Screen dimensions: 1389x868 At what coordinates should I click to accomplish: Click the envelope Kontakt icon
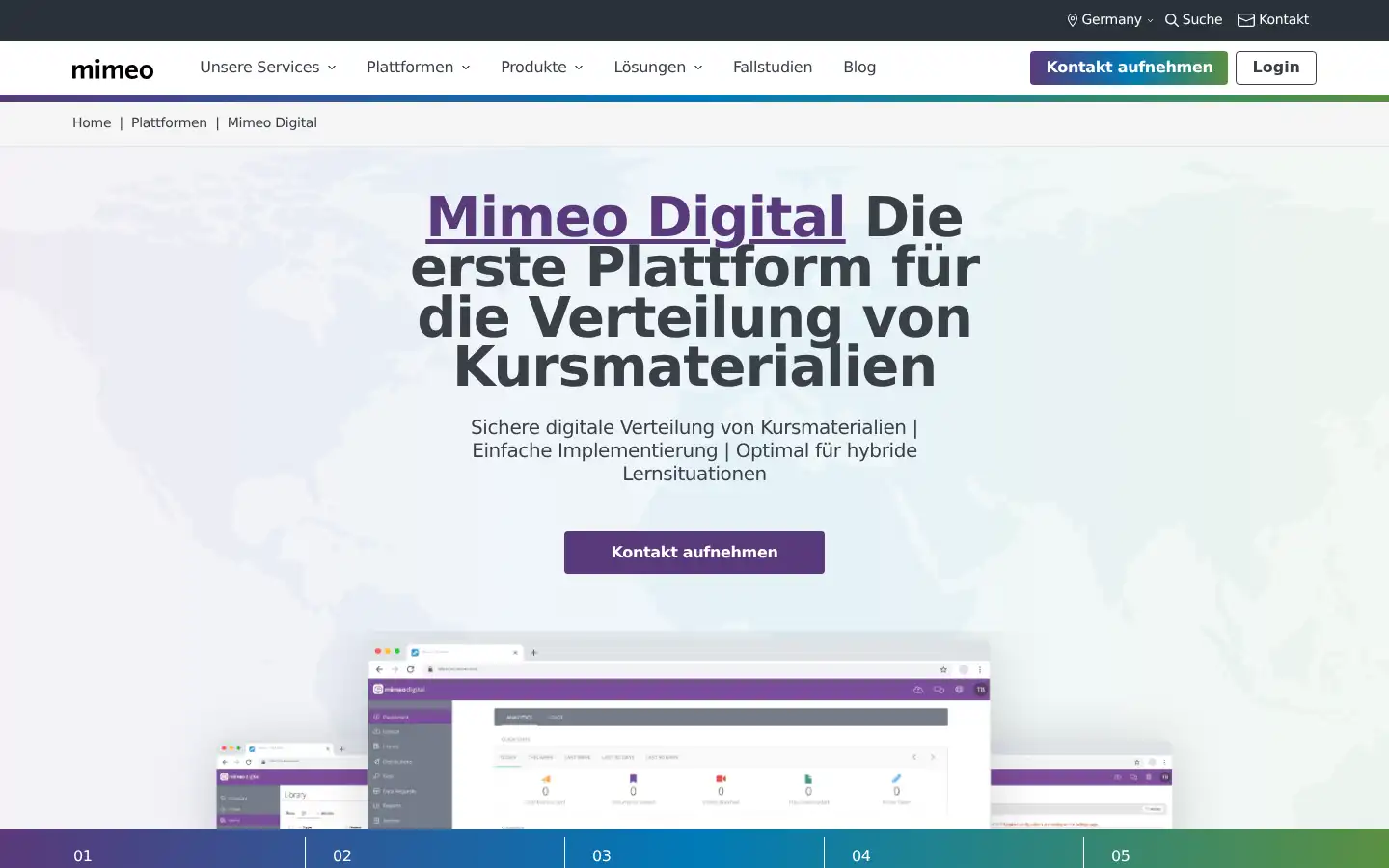click(1246, 20)
